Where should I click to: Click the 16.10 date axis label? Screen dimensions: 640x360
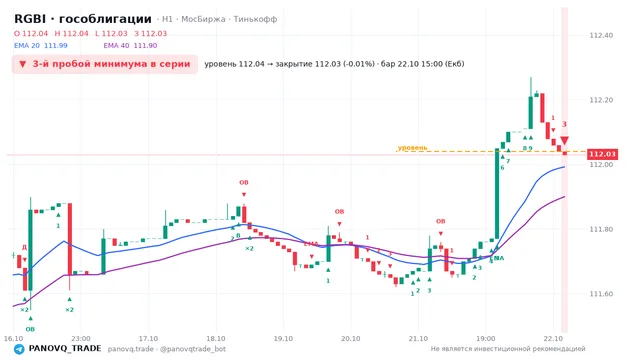pyautogui.click(x=13, y=338)
